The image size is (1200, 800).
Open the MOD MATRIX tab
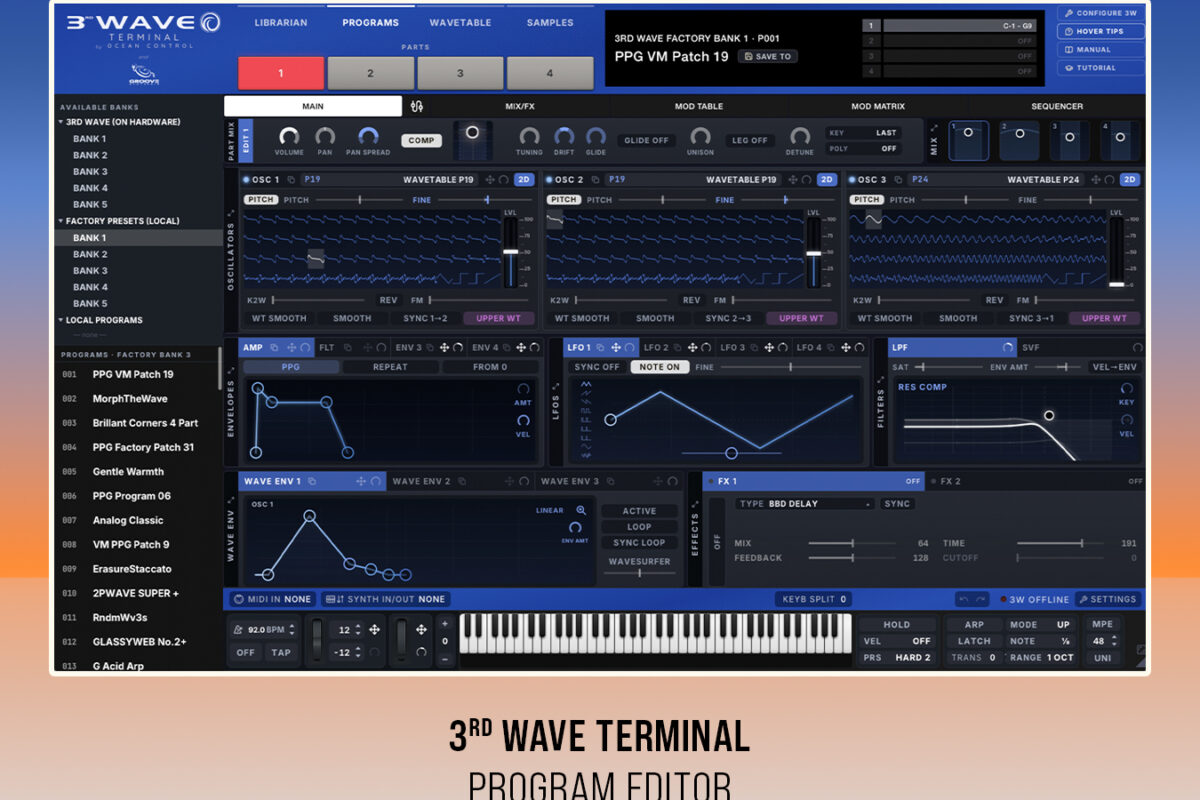coord(878,106)
